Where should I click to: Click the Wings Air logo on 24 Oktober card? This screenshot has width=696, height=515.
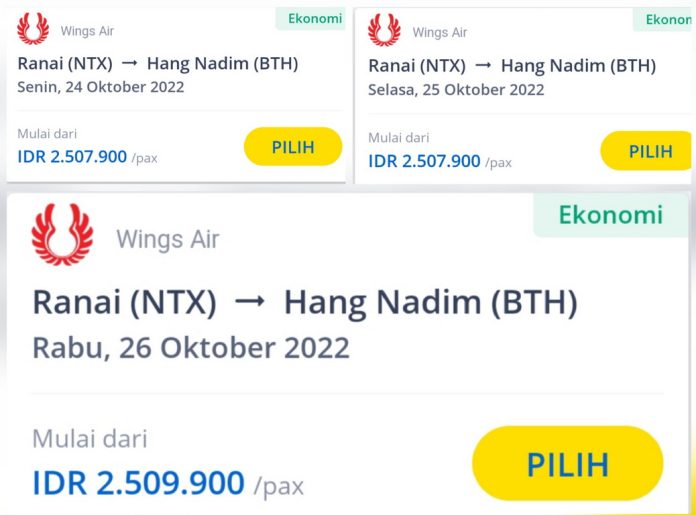pyautogui.click(x=33, y=29)
